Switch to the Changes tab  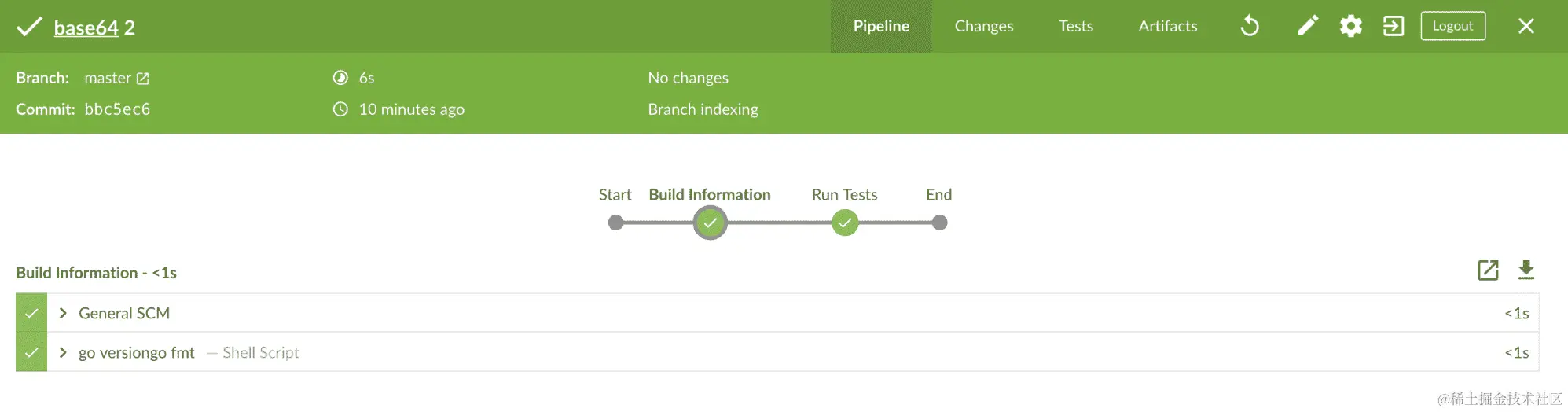coord(983,27)
